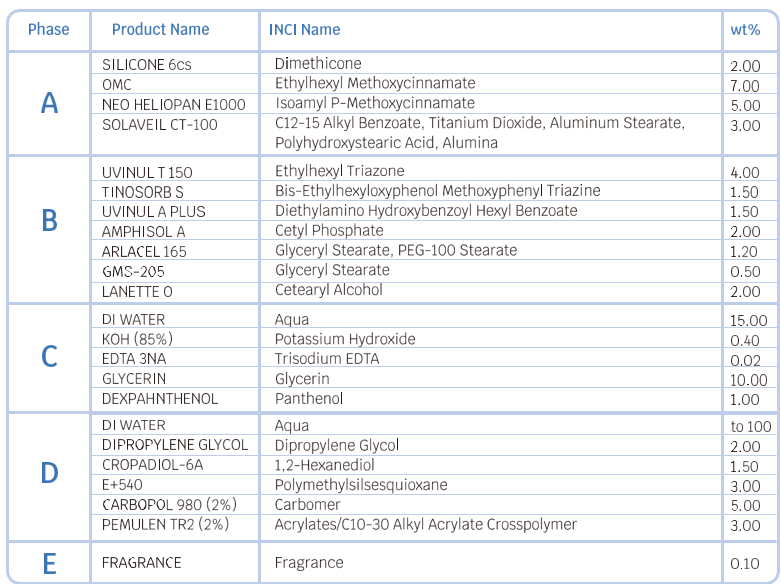This screenshot has width=781, height=584.
Task: Click wt% value 15.00 for DI WATER
Action: pyautogui.click(x=749, y=320)
